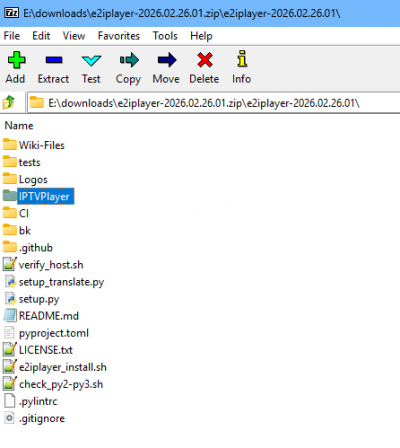Image resolution: width=400 pixels, height=448 pixels.
Task: Select the Wiki-Files folder name
Action: (42, 145)
